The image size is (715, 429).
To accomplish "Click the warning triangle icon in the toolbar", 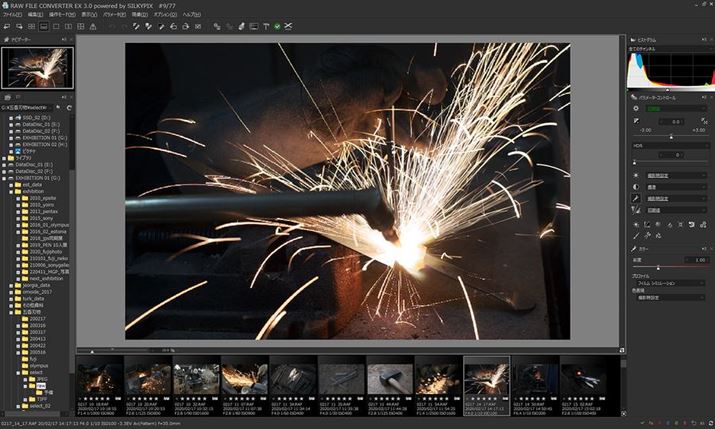I will click(x=93, y=26).
